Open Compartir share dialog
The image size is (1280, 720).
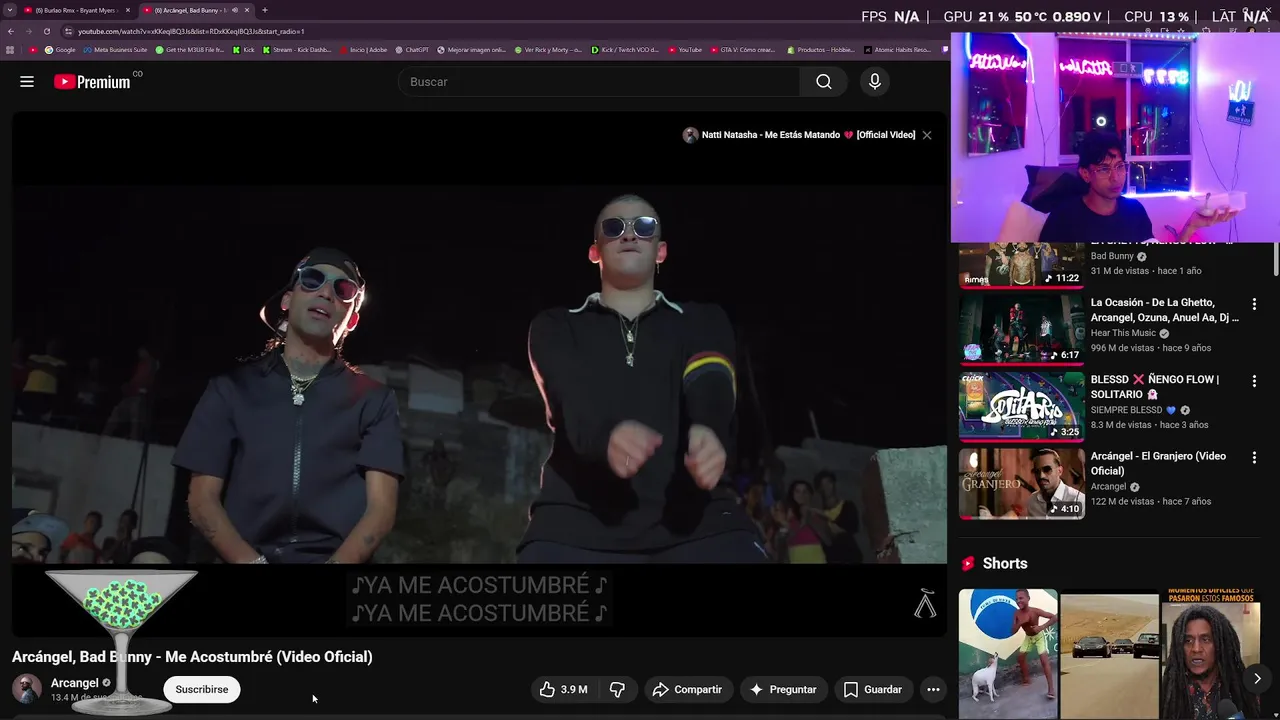pyautogui.click(x=687, y=689)
